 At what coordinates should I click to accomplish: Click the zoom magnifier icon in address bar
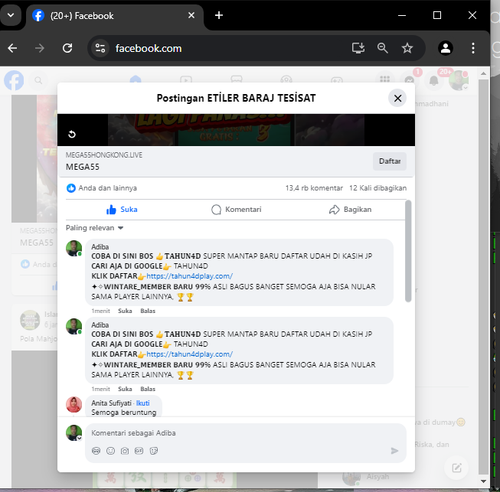click(x=382, y=48)
